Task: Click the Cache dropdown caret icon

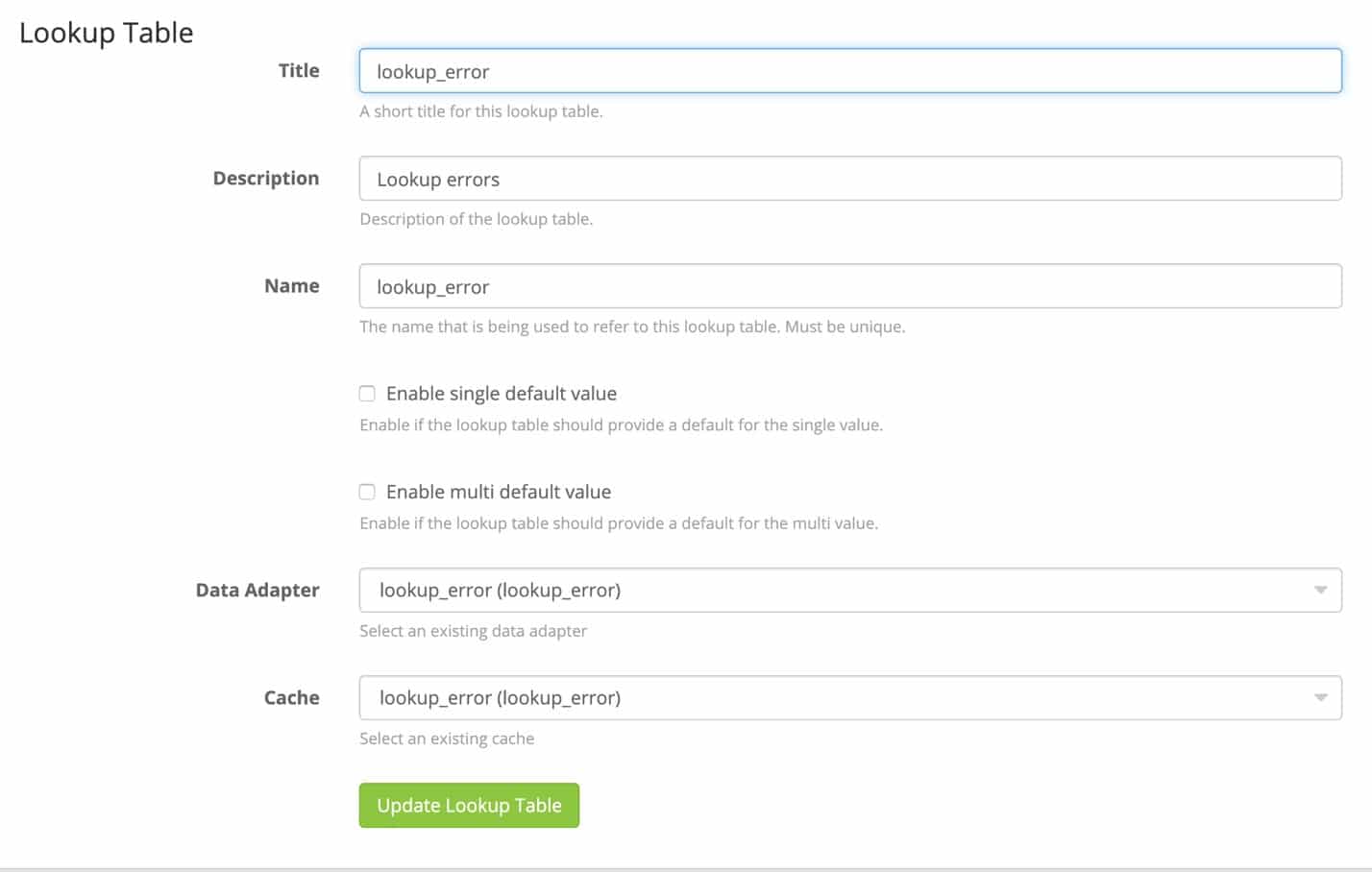Action: (1323, 698)
